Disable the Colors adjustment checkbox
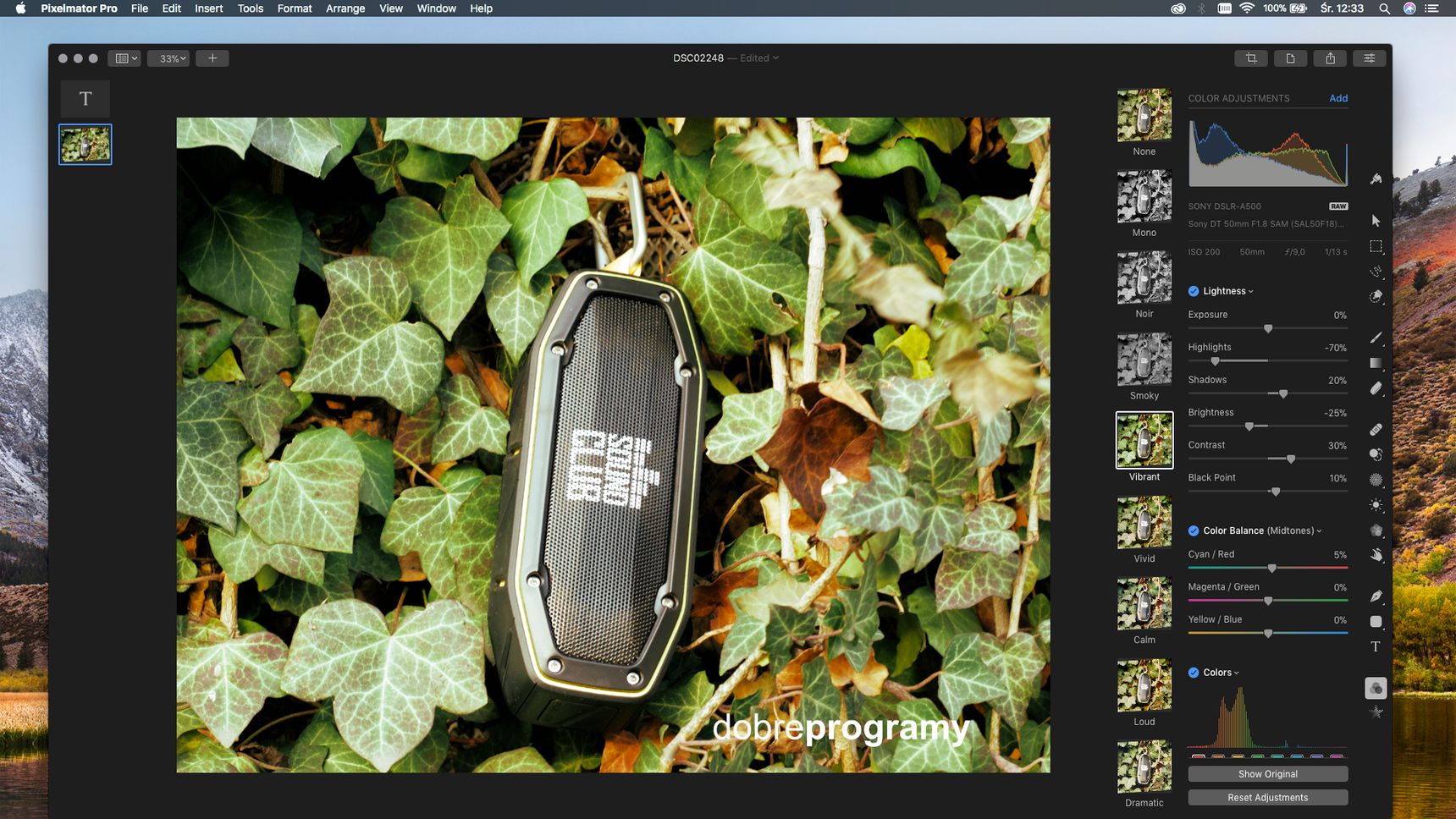The width and height of the screenshot is (1456, 819). point(1194,673)
